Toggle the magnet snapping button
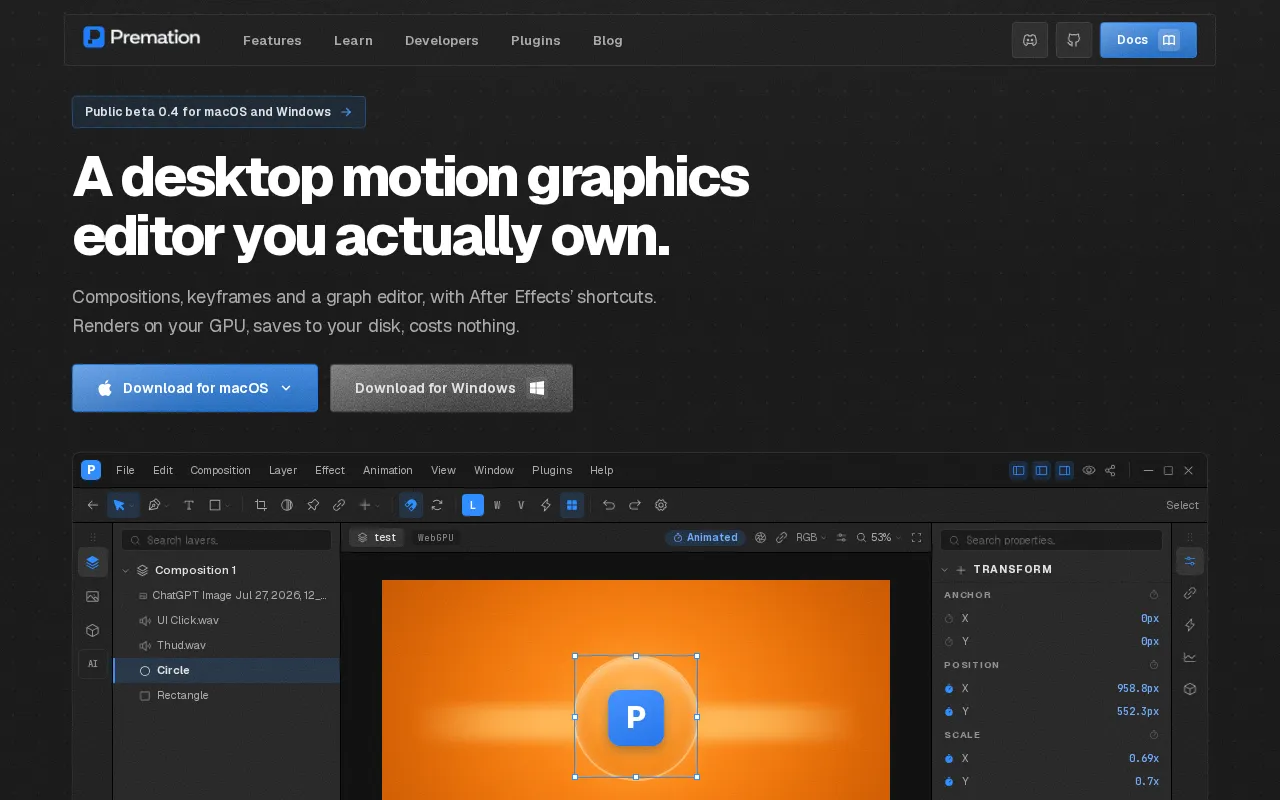Viewport: 1280px width, 800px height. (411, 505)
